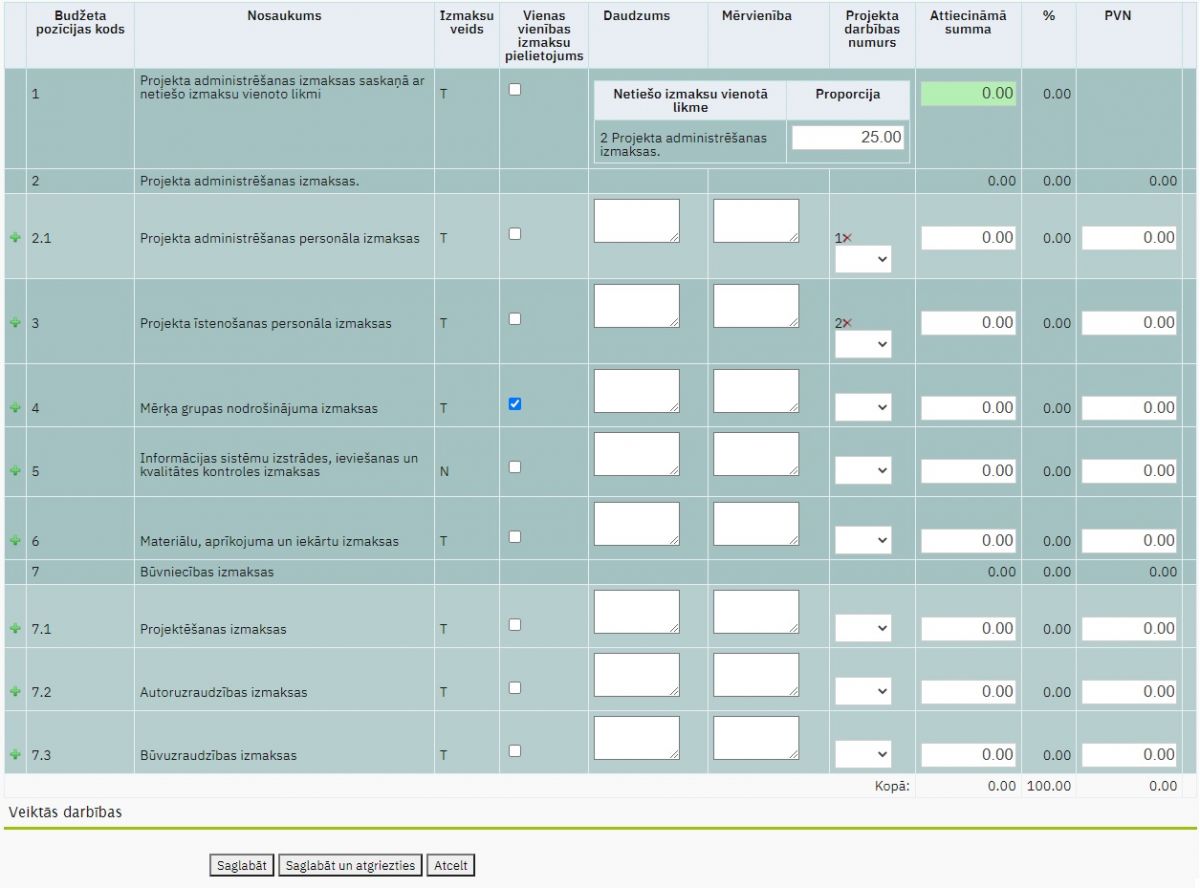The width and height of the screenshot is (1200, 888).
Task: Click the Proporcija field showing 25.00
Action: (x=848, y=138)
